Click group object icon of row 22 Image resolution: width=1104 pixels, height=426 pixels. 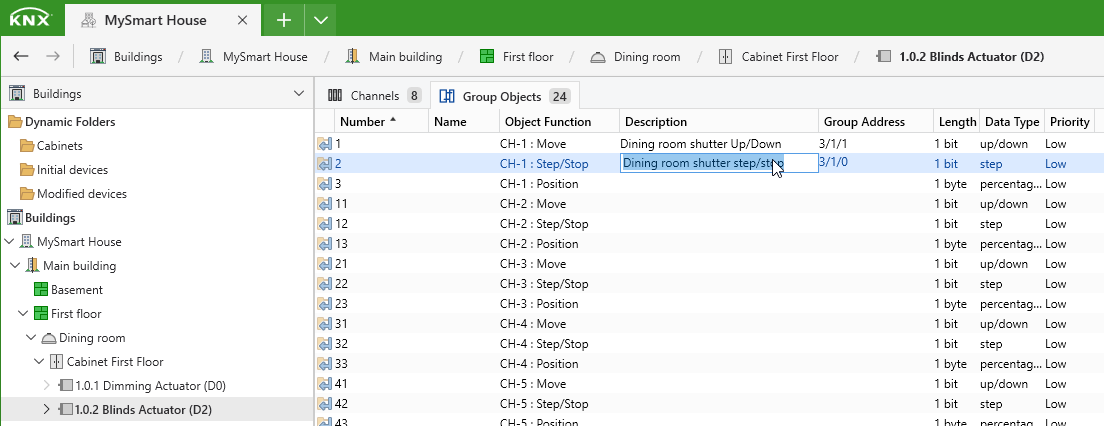(x=324, y=284)
